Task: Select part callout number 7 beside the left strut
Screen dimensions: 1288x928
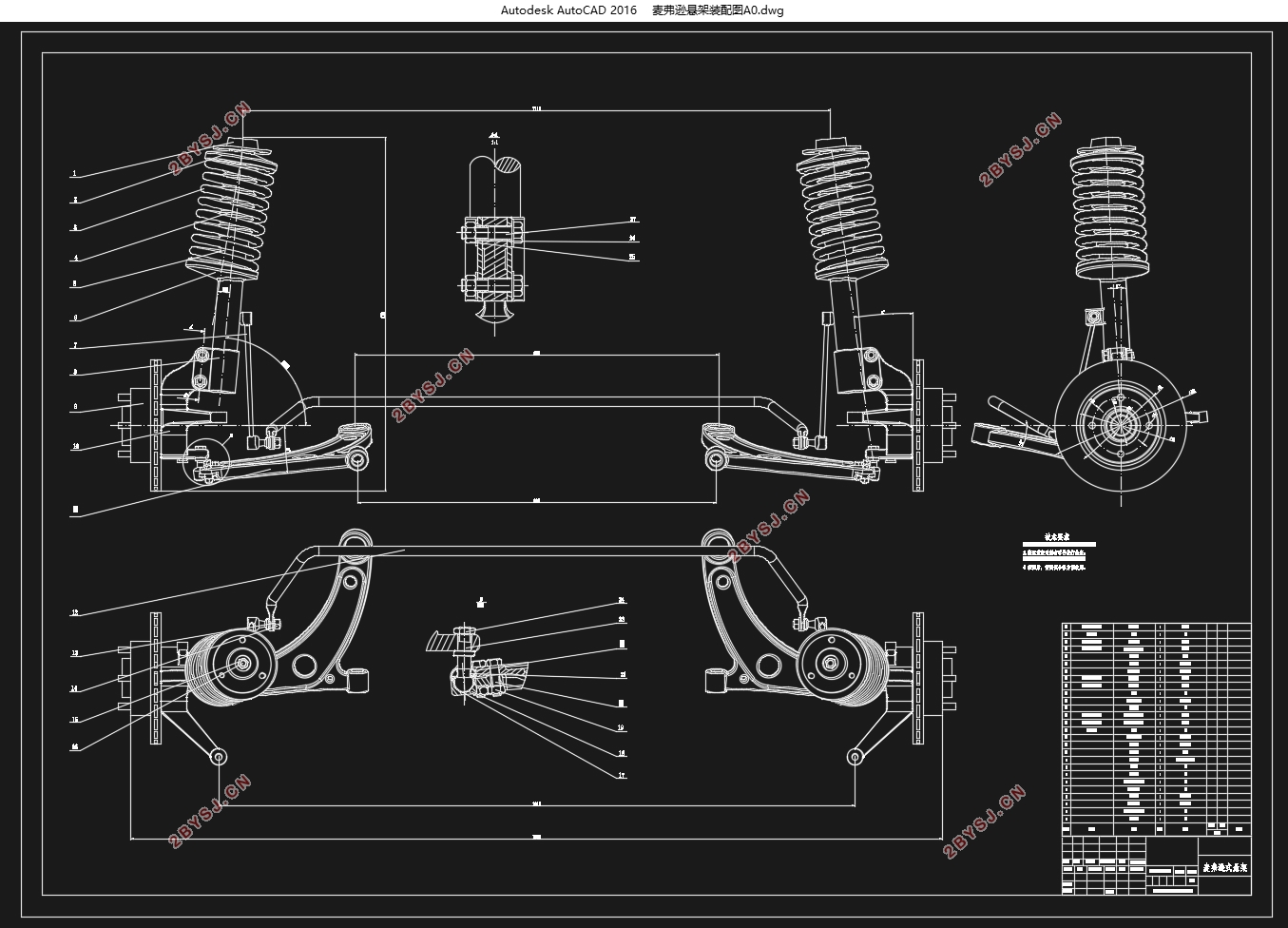Action: pyautogui.click(x=75, y=346)
